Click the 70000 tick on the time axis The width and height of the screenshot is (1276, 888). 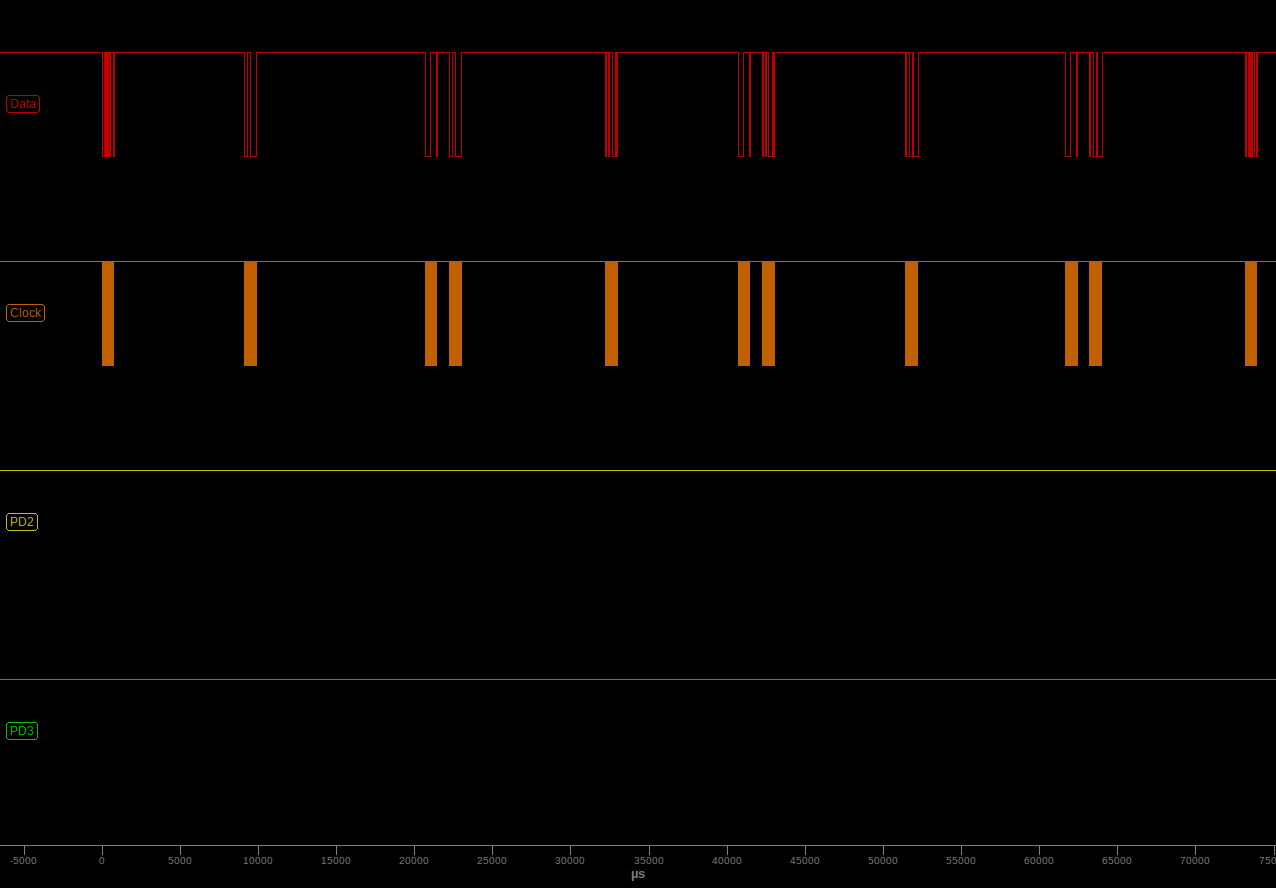[x=1195, y=860]
